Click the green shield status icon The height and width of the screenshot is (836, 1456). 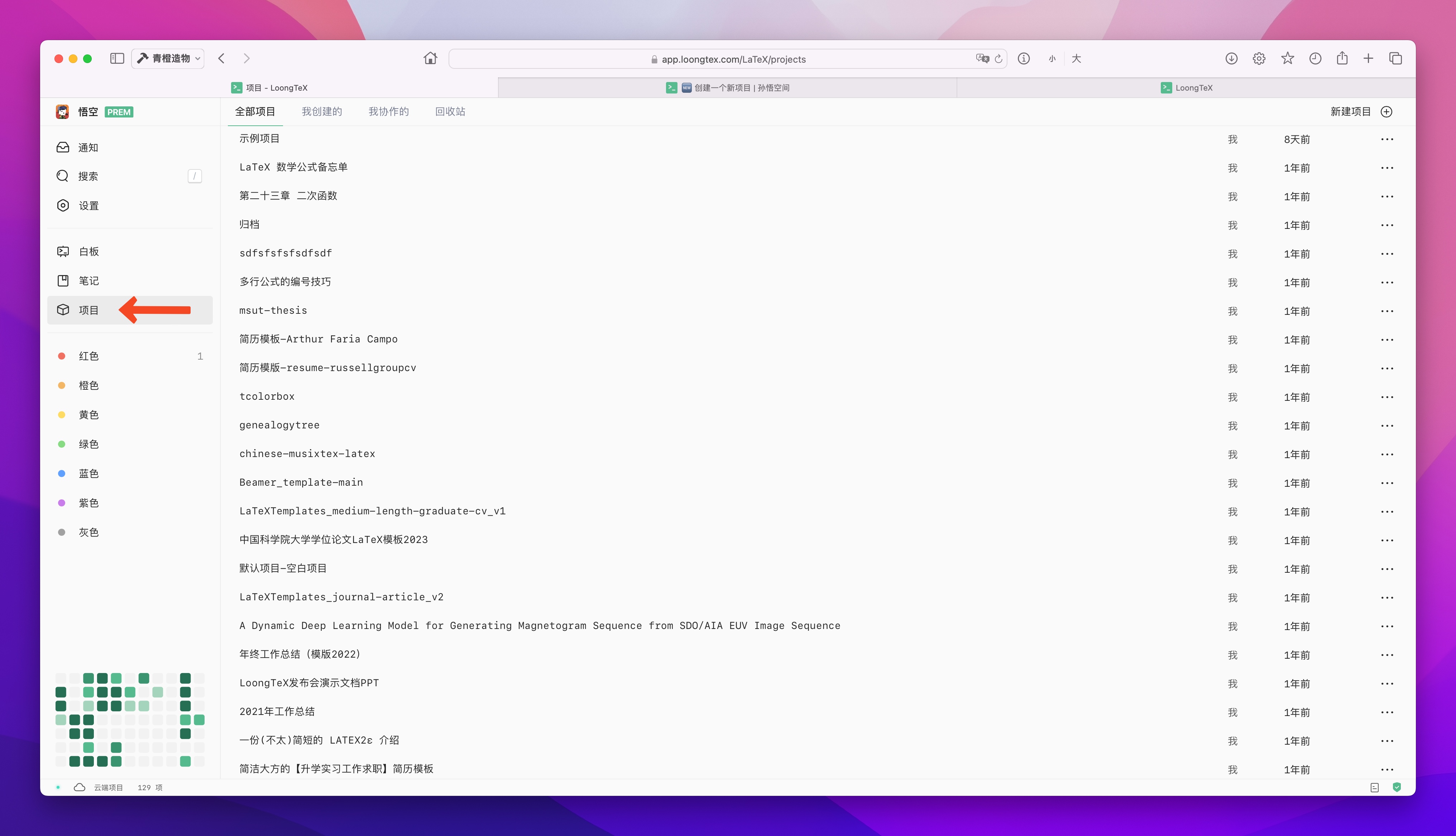pyautogui.click(x=1397, y=787)
